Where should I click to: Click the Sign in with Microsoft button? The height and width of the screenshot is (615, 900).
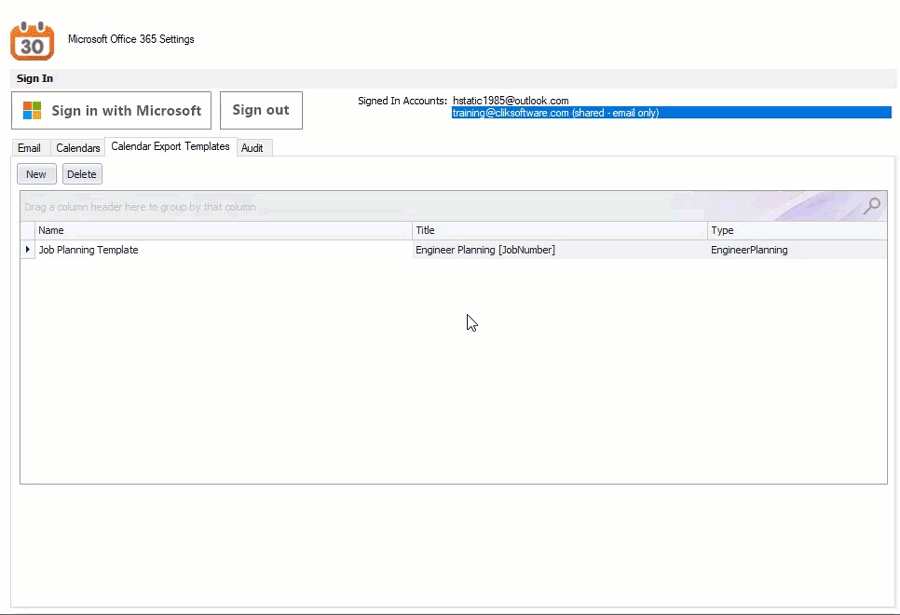pos(111,110)
